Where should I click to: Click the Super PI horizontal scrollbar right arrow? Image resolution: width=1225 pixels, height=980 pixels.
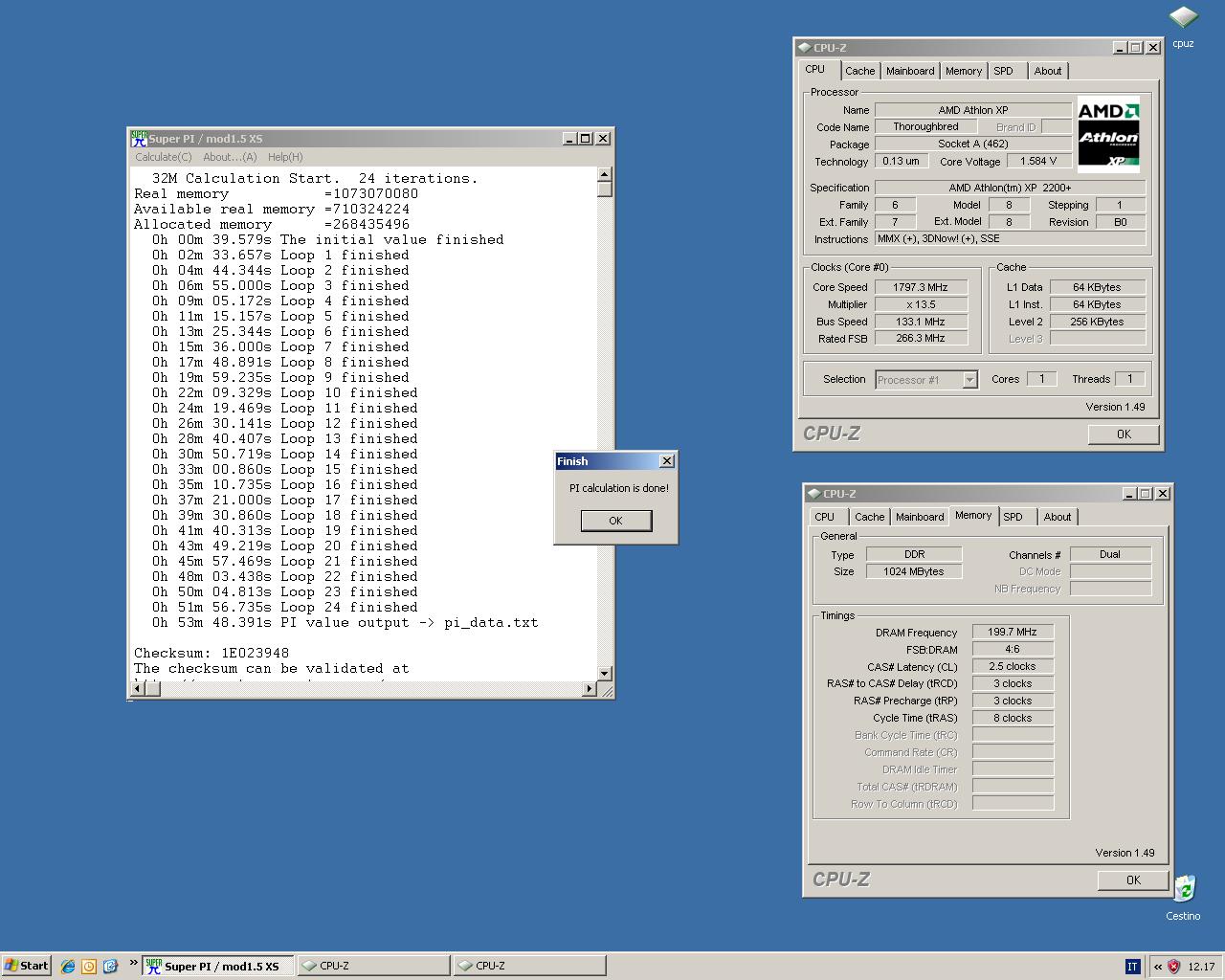point(589,689)
